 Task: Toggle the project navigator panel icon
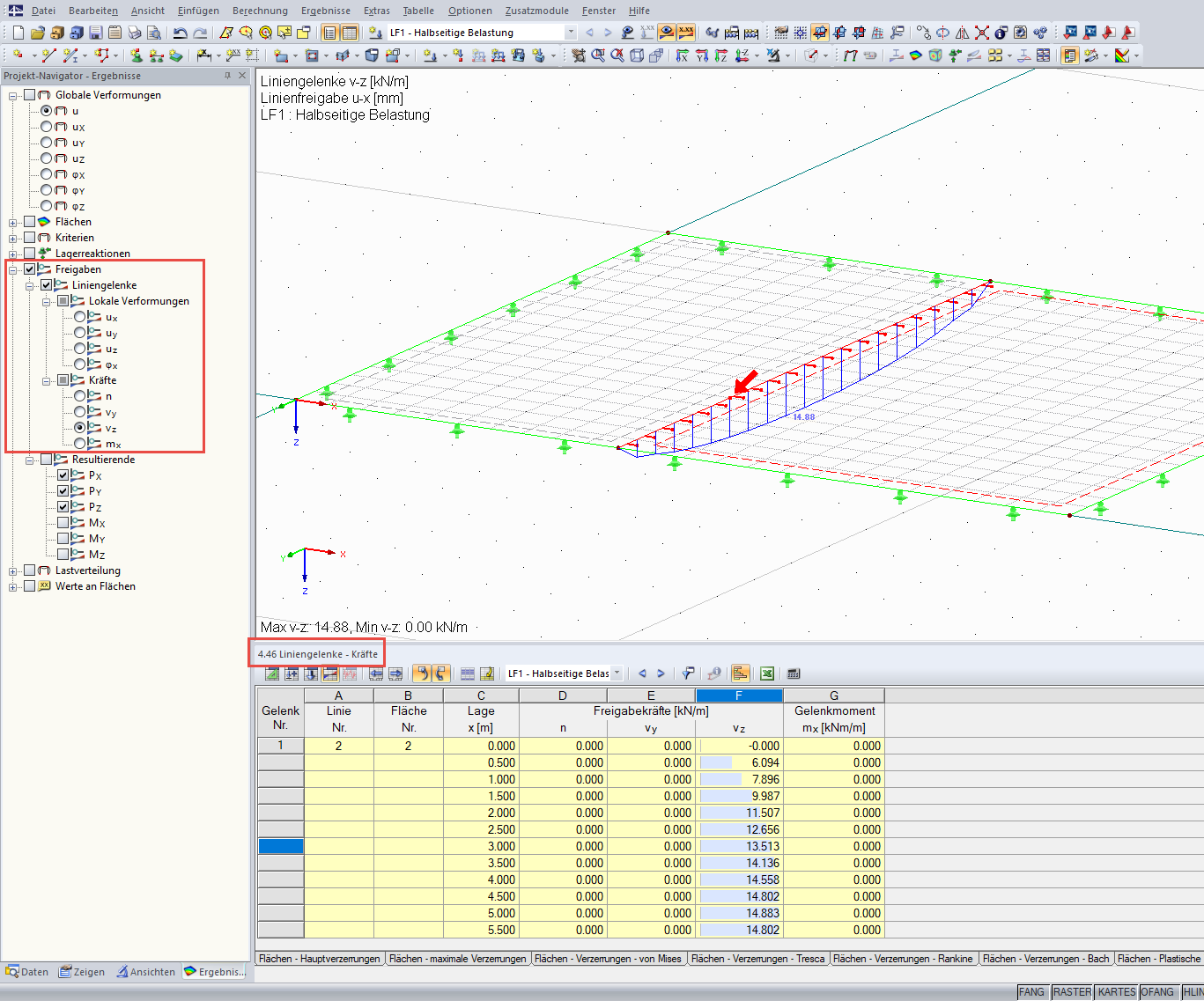point(329,33)
